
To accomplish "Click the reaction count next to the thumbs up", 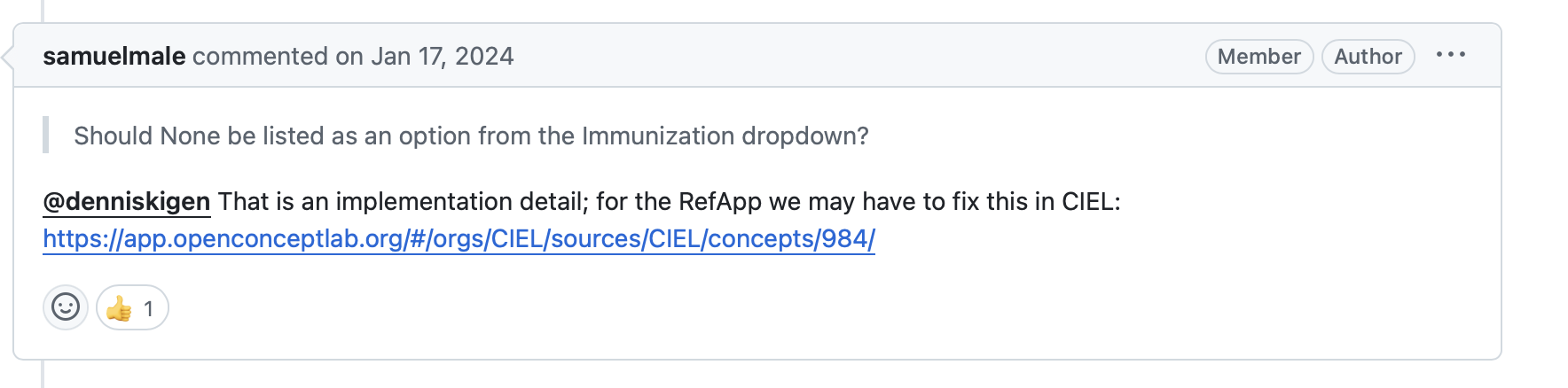I will (148, 308).
